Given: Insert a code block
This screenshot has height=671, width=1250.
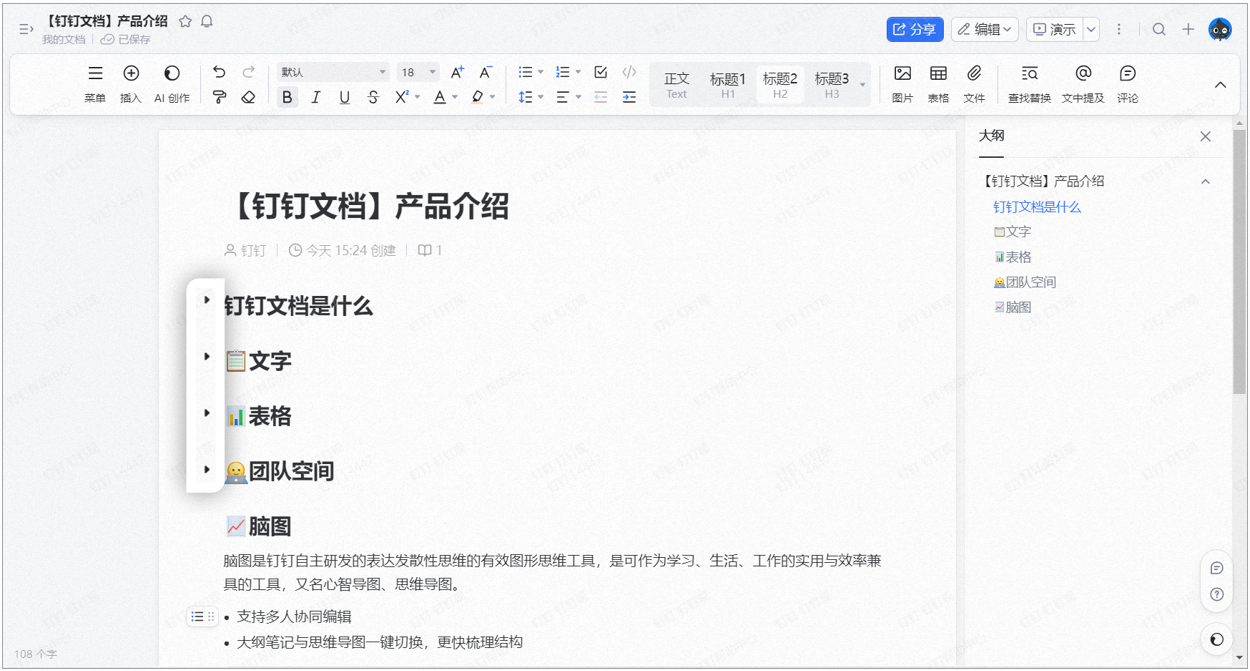Looking at the screenshot, I should (x=629, y=72).
